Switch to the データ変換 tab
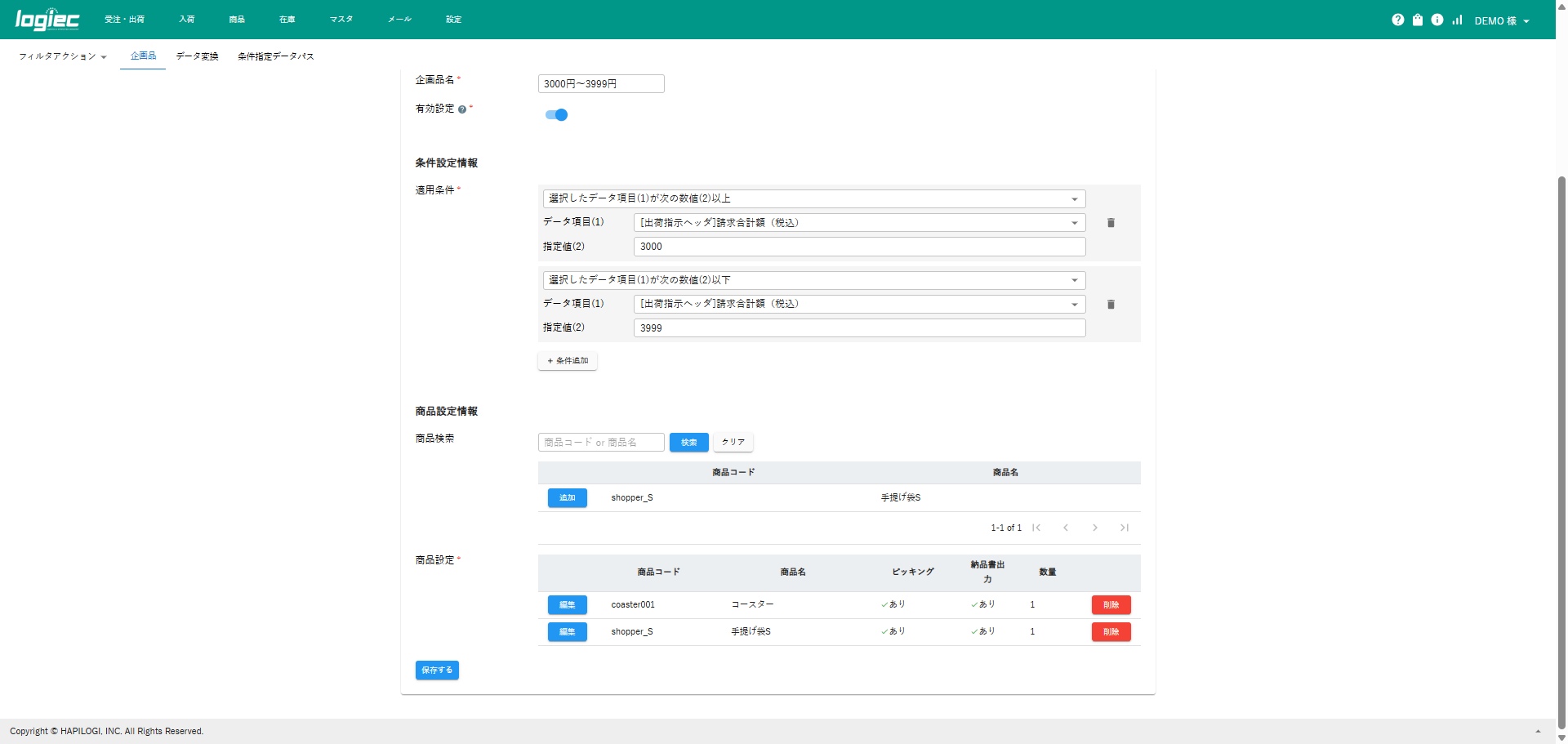This screenshot has width=1568, height=744. (197, 56)
